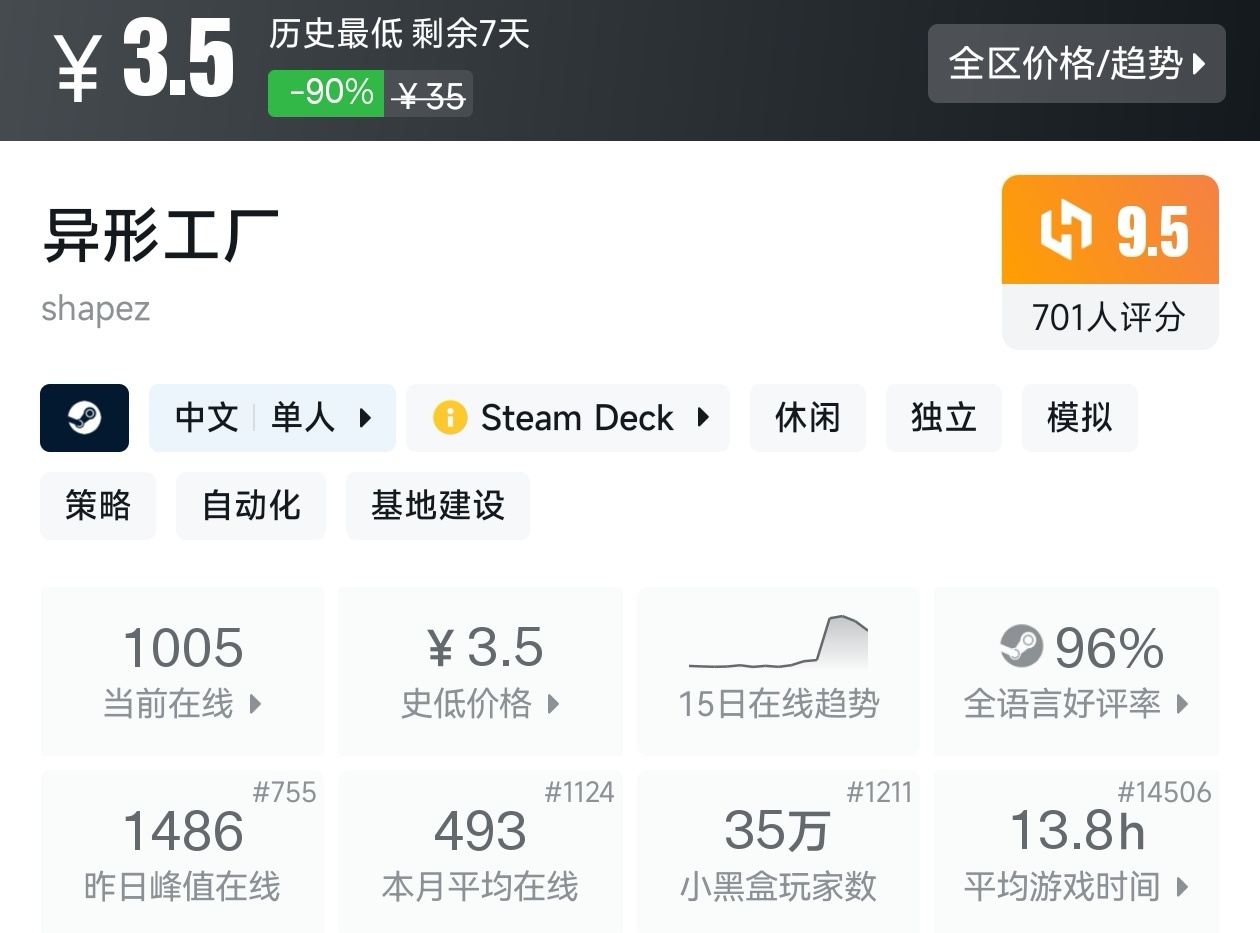Click the Steam platform logo icon
1260x933 pixels.
click(x=84, y=418)
